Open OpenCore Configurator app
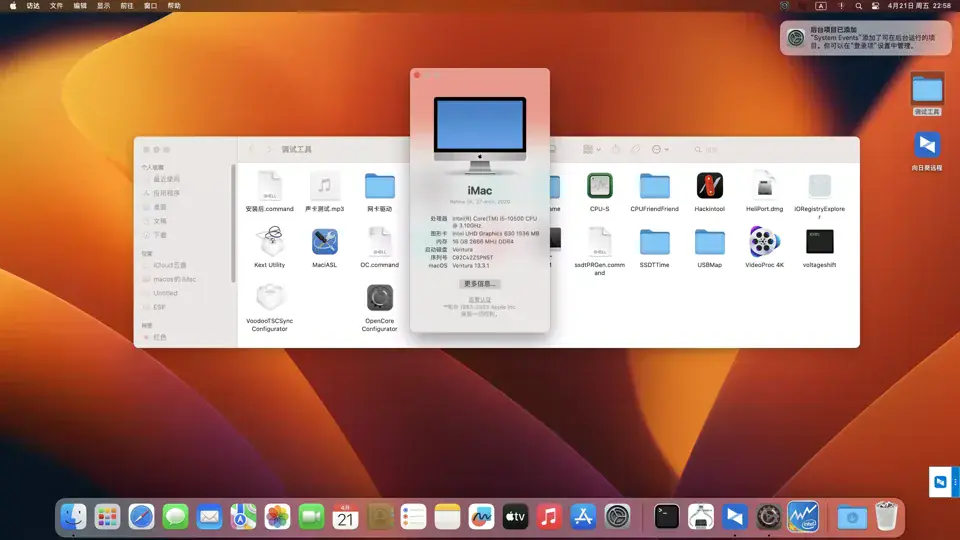The height and width of the screenshot is (540, 960). [x=380, y=298]
